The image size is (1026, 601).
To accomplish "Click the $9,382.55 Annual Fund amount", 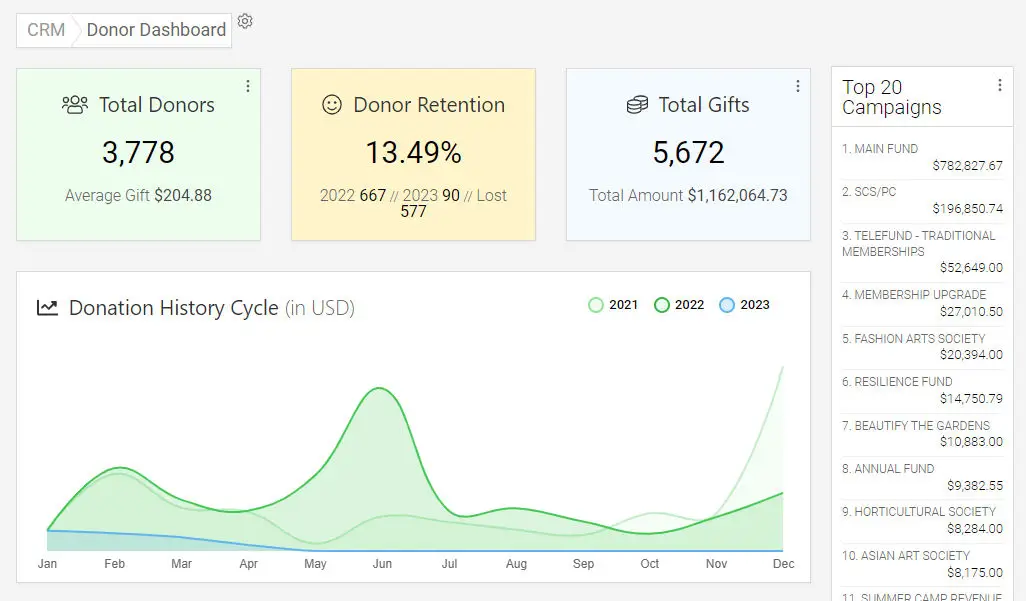I will tap(975, 486).
